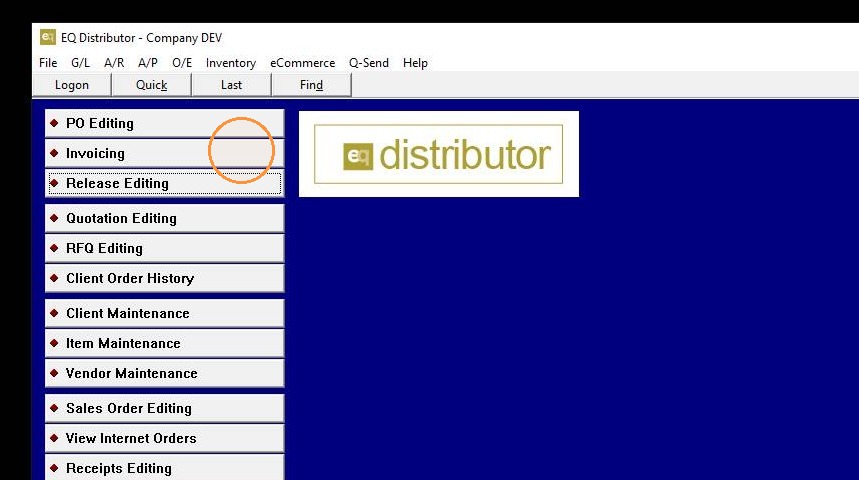Screen dimensions: 859x480
Task: Click View Internet Orders
Action: 165,438
